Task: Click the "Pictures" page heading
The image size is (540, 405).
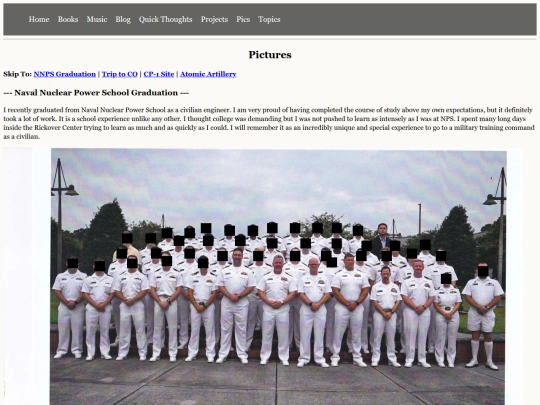Action: pyautogui.click(x=270, y=55)
